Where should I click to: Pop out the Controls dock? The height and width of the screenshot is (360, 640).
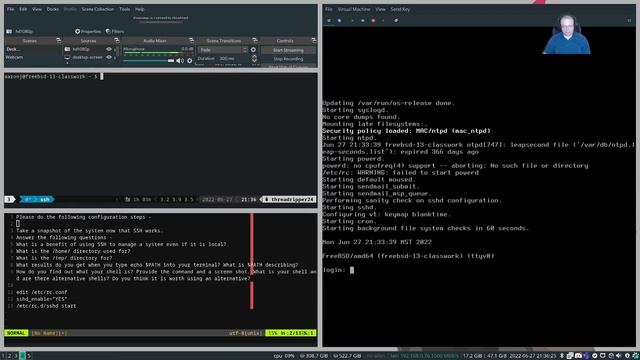click(x=313, y=40)
